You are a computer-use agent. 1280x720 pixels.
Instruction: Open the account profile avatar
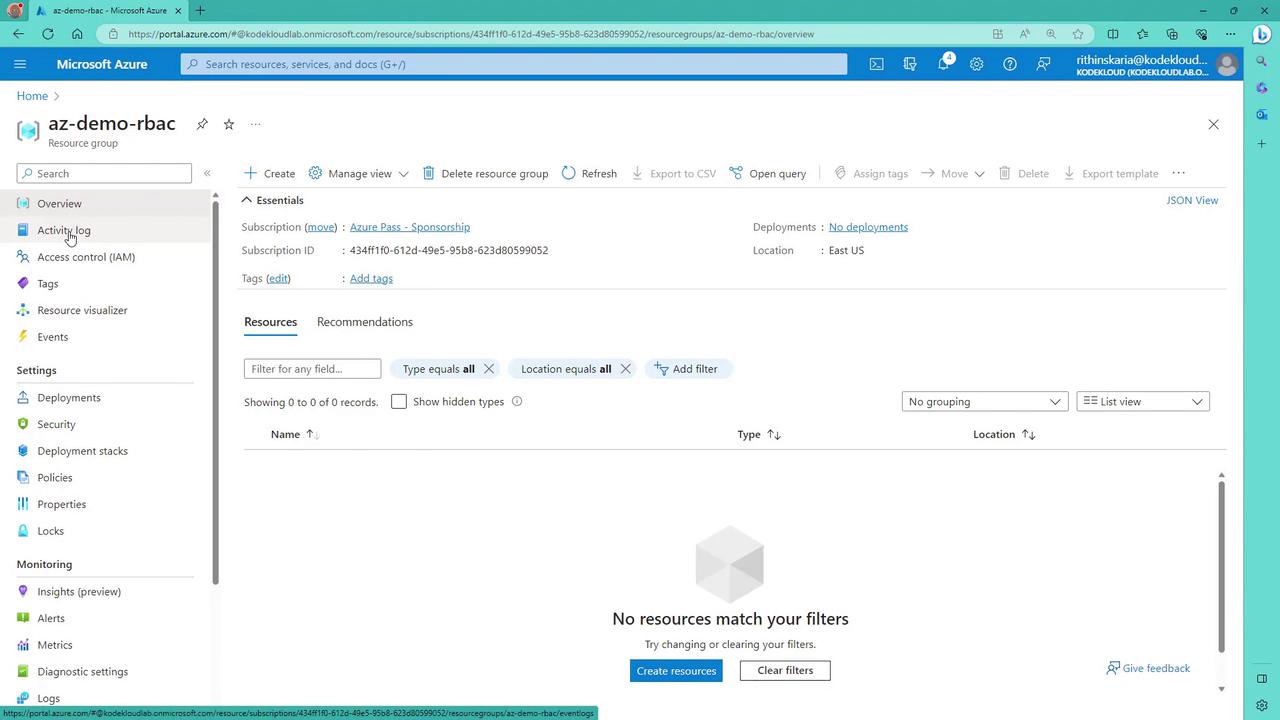point(1226,64)
